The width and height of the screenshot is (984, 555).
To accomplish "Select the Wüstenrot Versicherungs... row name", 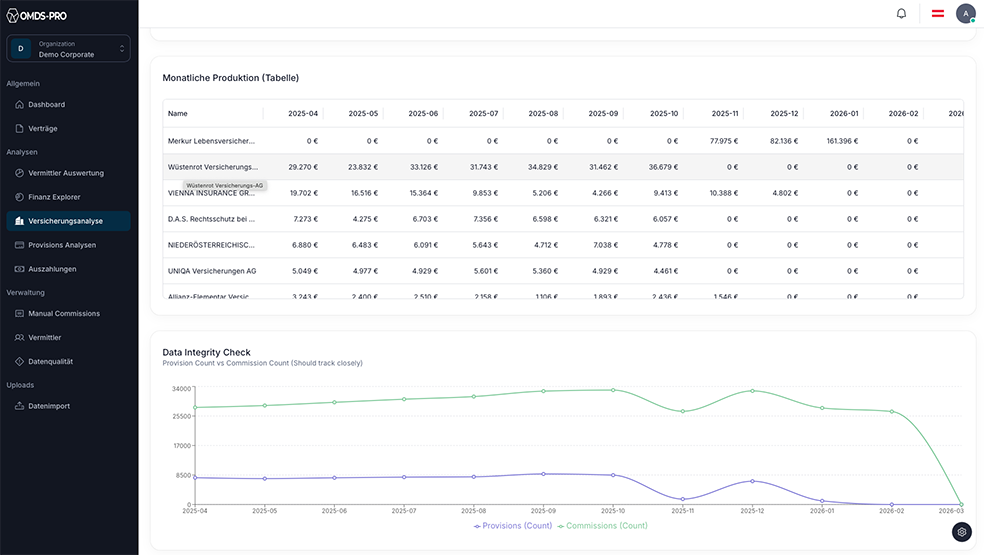I will [x=213, y=167].
